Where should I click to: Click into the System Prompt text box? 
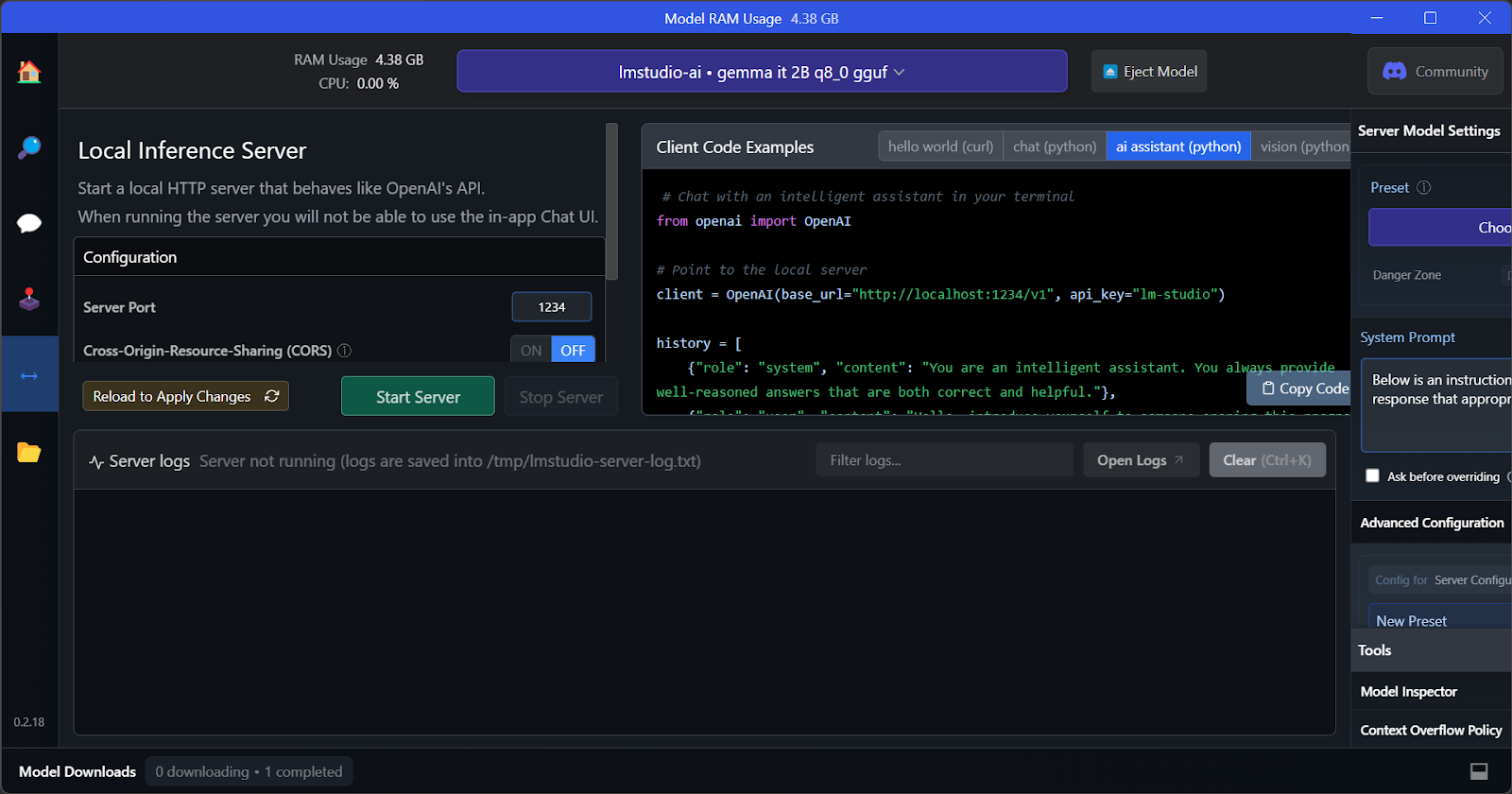pos(1436,405)
